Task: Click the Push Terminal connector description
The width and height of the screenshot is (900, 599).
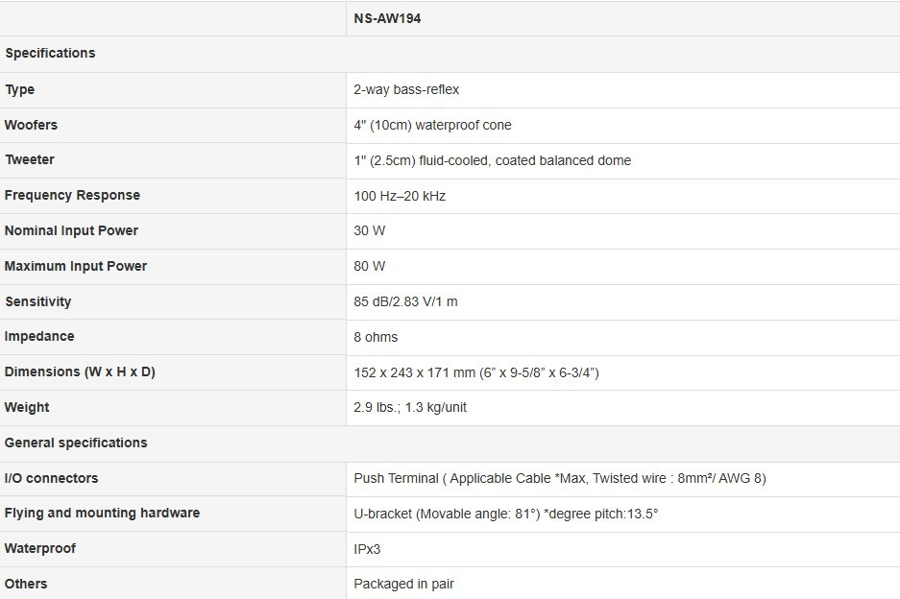Action: [x=559, y=478]
